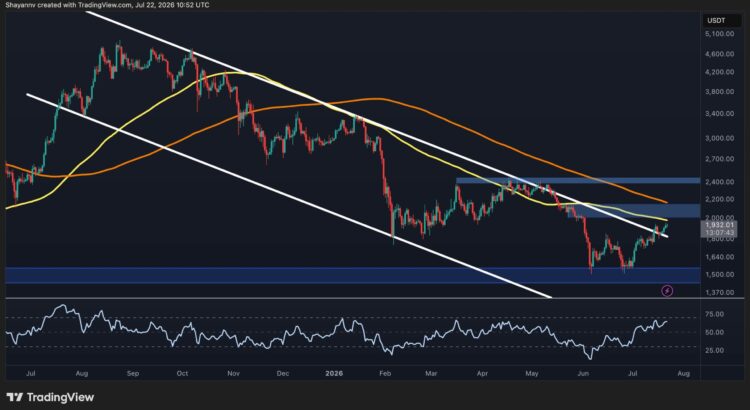Click the 3,000.00 price axis label

720,138
